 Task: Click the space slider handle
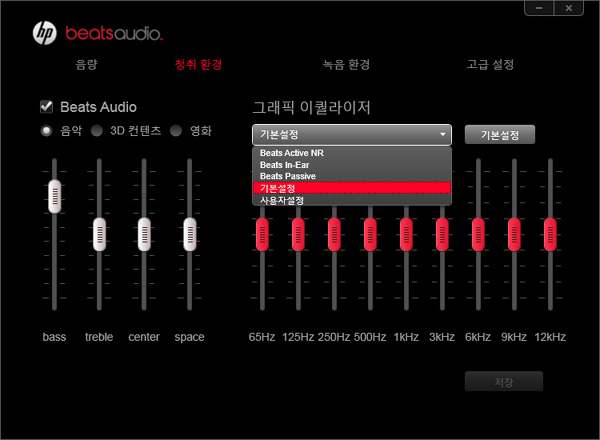[190, 235]
